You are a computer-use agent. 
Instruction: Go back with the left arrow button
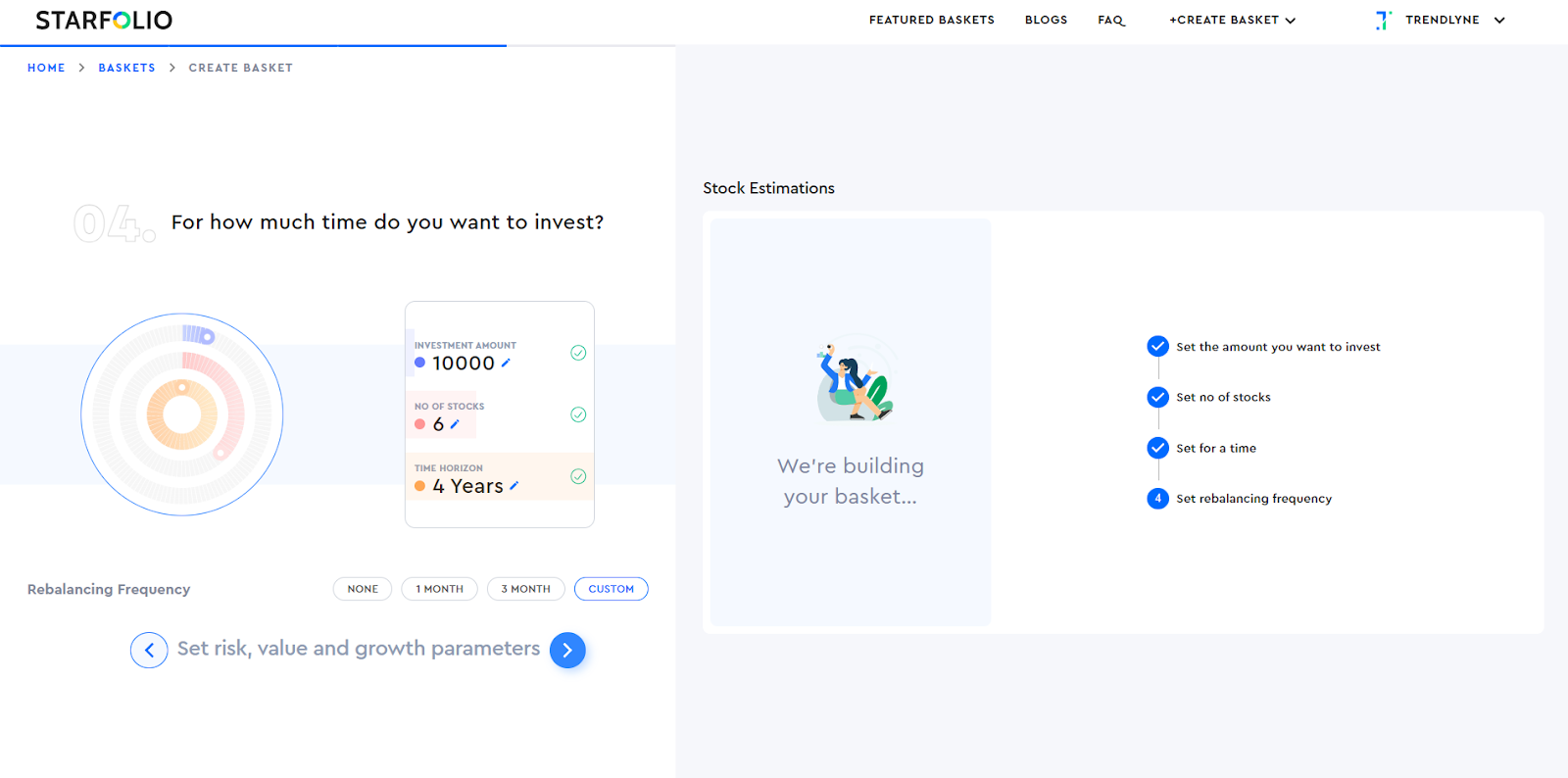pyautogui.click(x=149, y=650)
